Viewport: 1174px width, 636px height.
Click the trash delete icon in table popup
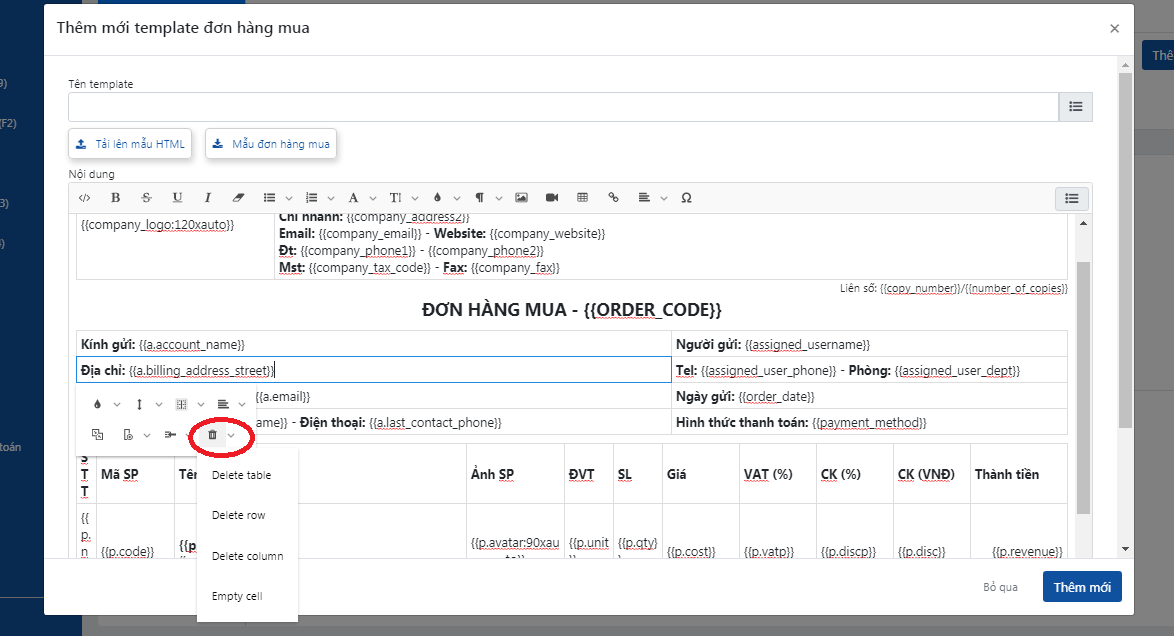[212, 435]
